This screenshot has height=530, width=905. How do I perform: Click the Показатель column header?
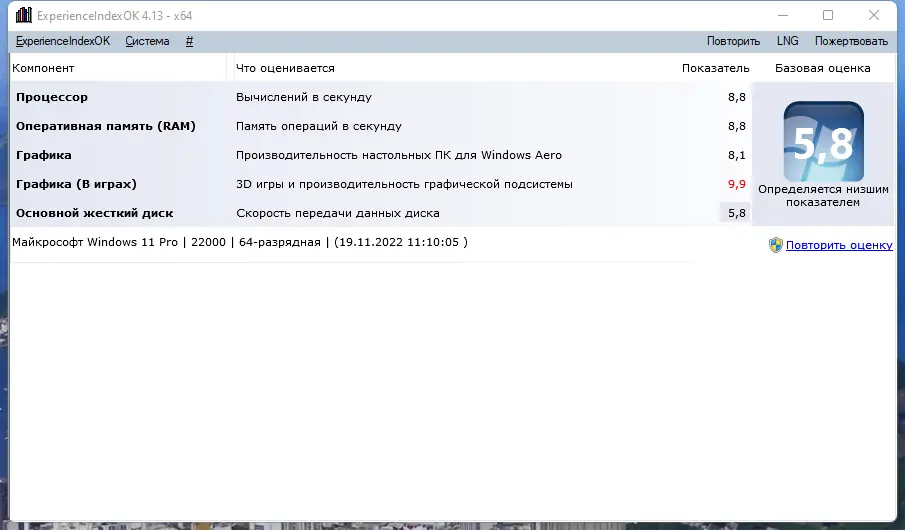click(716, 68)
